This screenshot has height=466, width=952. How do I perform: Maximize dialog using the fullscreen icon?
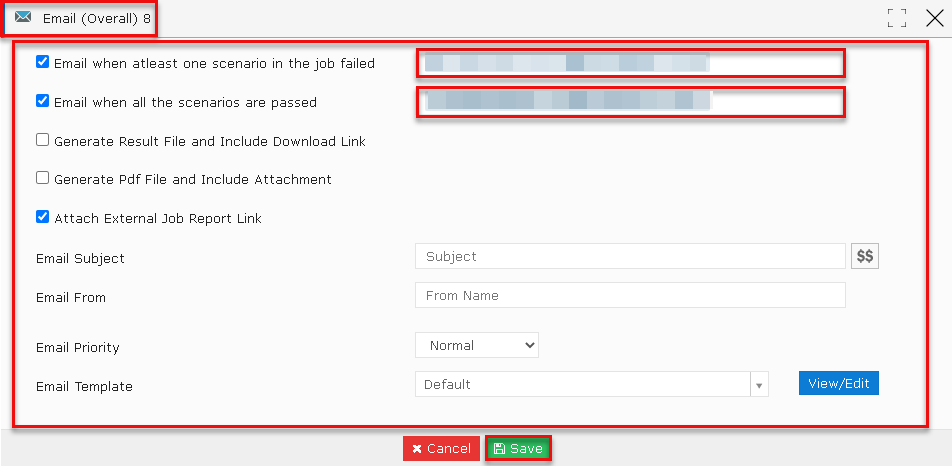click(x=897, y=18)
